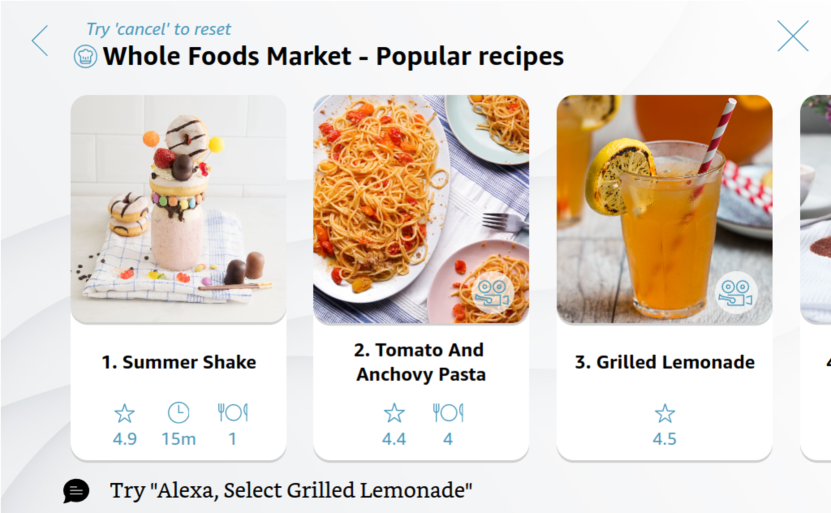Click the star rating icon for Grilled Lemonade
The width and height of the screenshot is (831, 513).
point(665,413)
